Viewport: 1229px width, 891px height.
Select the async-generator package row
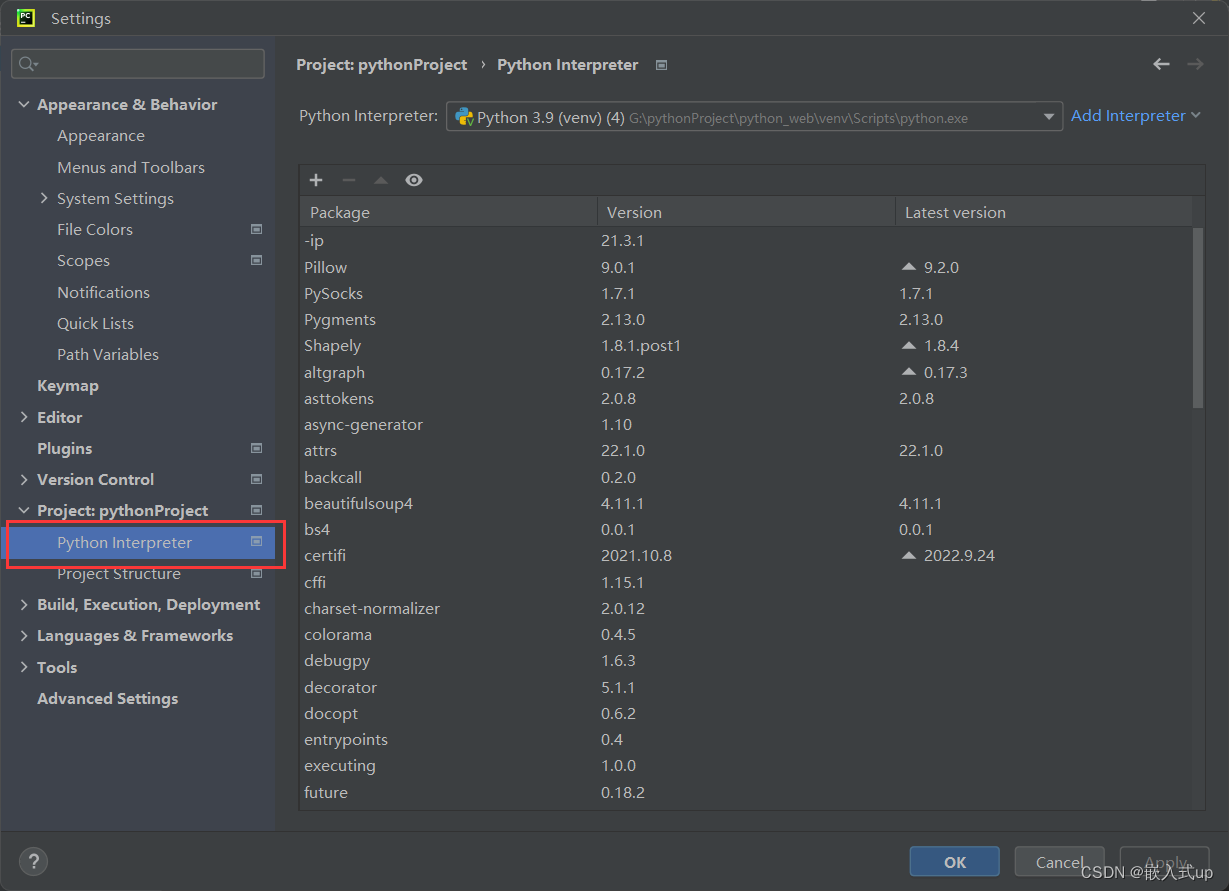(746, 424)
